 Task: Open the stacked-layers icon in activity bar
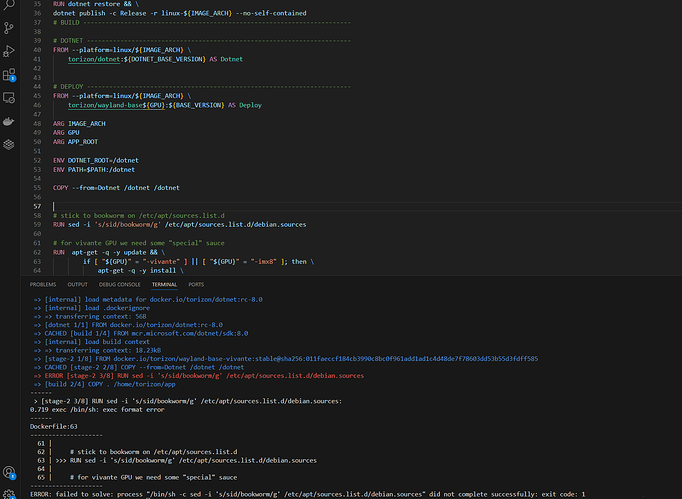[9, 144]
